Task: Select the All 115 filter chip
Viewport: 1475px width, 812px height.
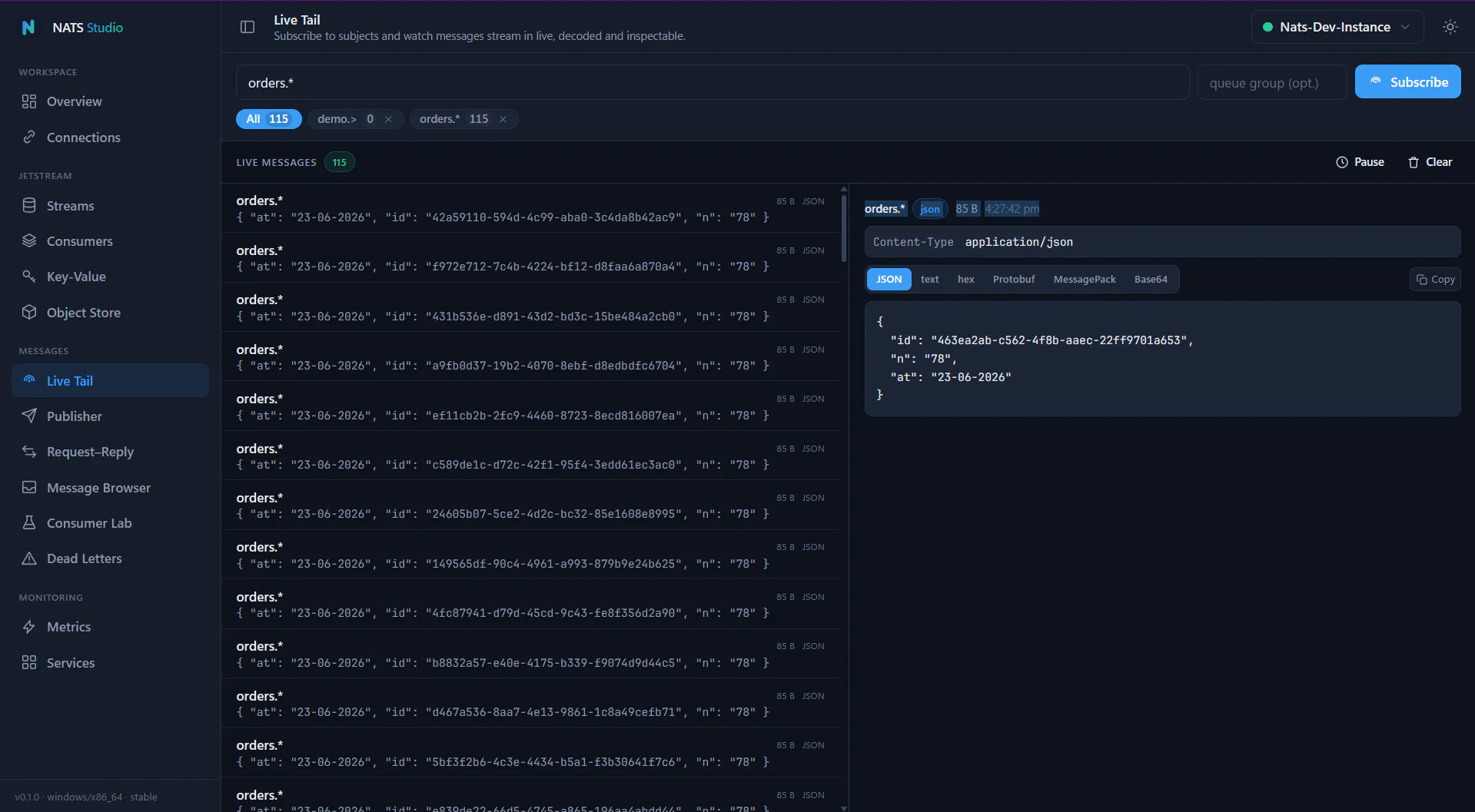Action: [268, 119]
